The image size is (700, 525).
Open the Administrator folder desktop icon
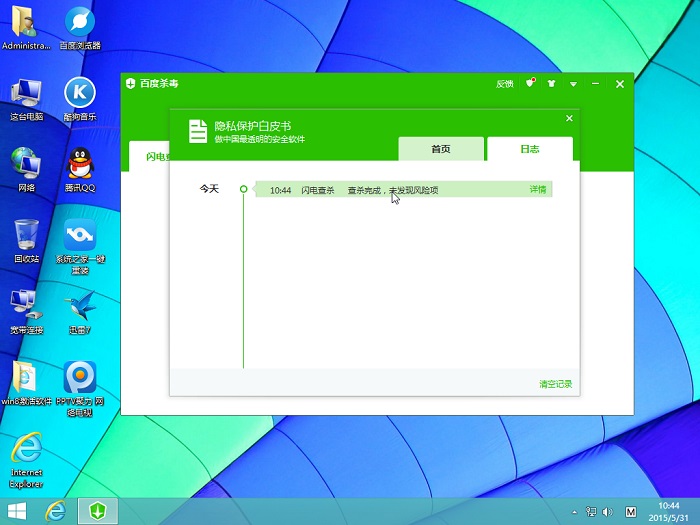point(25,28)
